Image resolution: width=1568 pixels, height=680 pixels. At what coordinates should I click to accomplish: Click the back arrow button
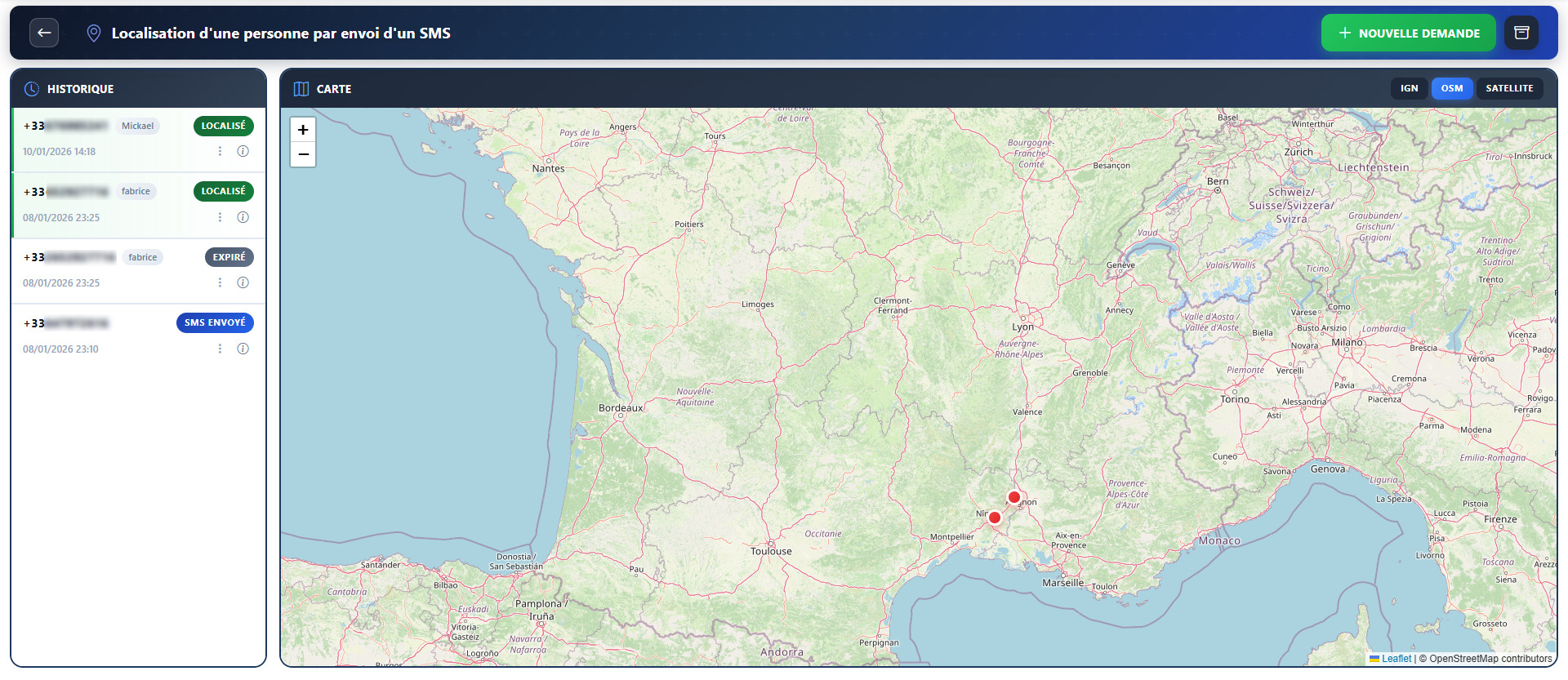[x=44, y=33]
